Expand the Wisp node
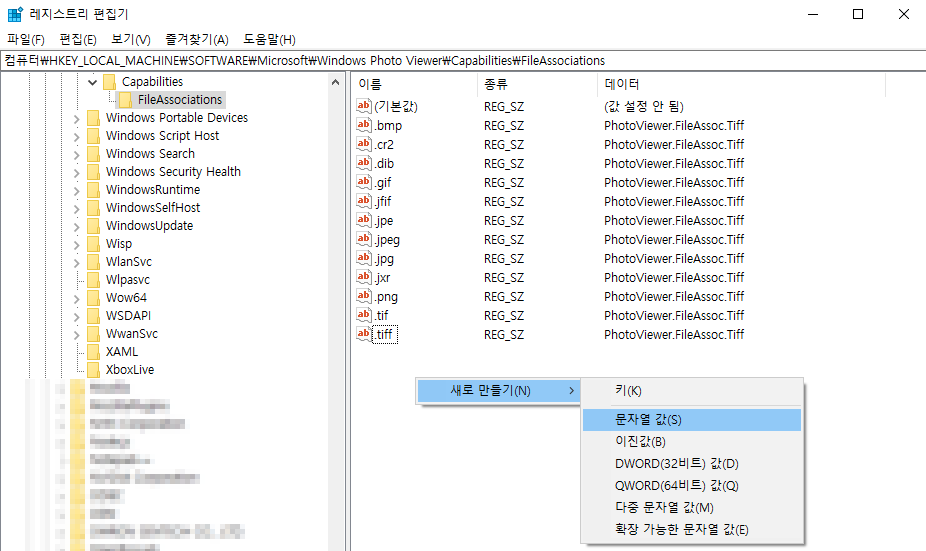 point(76,245)
